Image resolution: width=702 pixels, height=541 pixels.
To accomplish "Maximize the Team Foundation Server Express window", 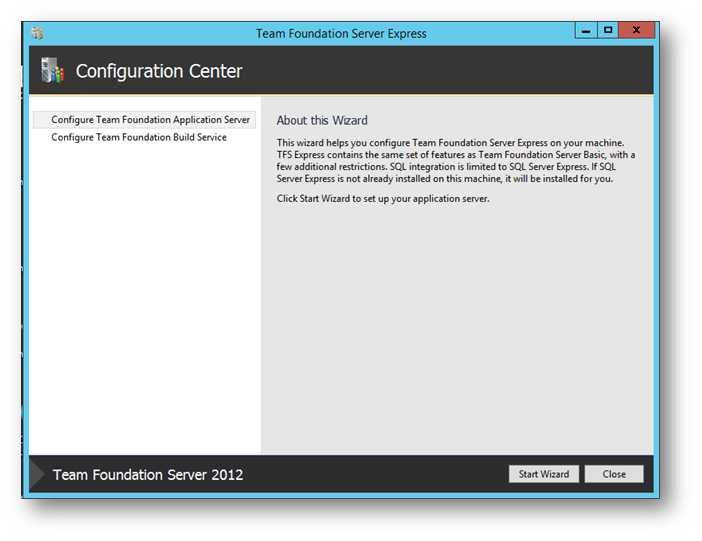I will [608, 30].
